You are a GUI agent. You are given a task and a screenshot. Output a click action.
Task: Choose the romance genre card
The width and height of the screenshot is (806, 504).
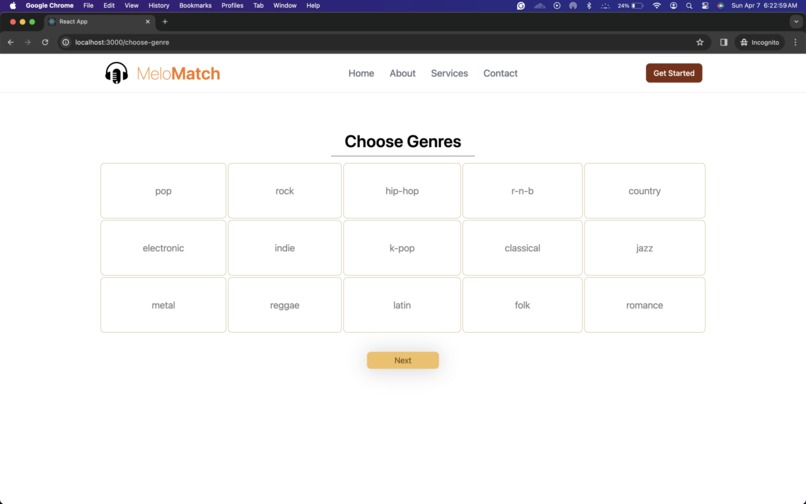coord(645,305)
